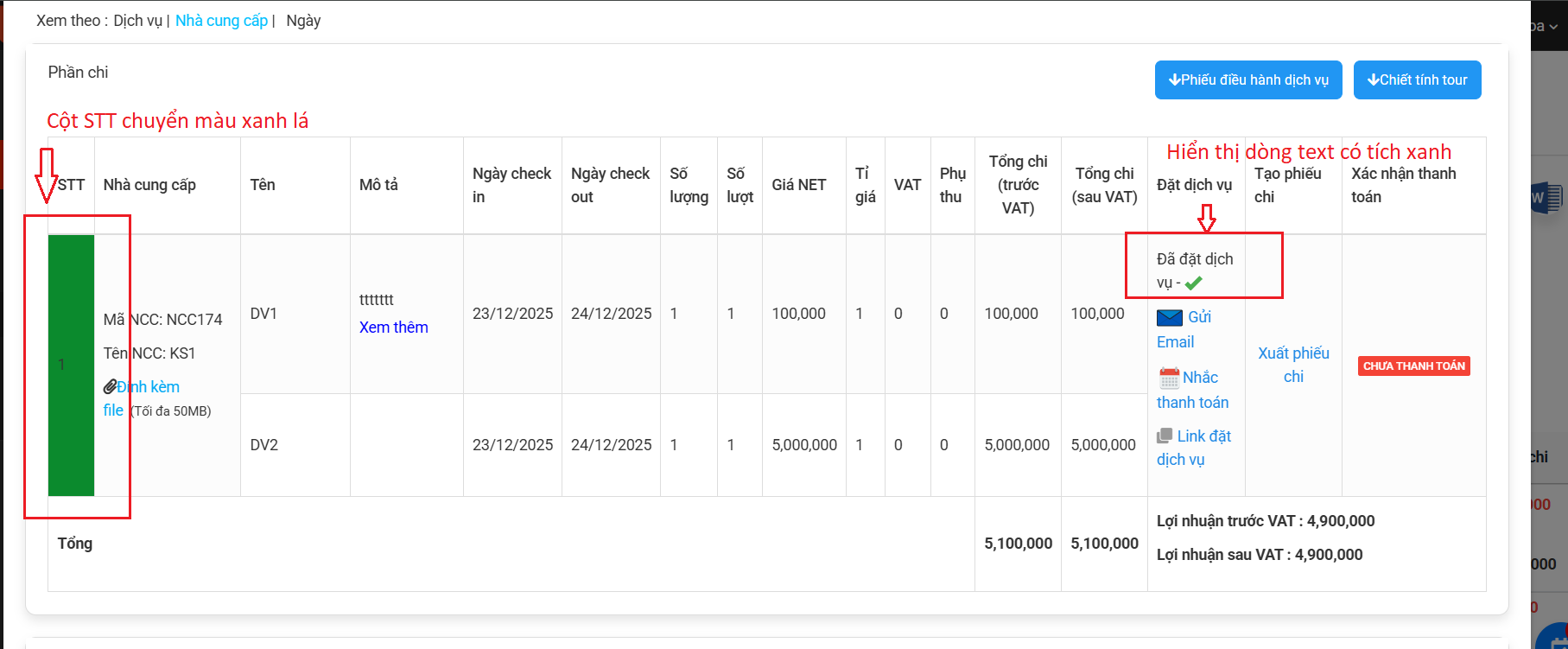Viewport: 1568px width, 649px height.
Task: Expand description with Xem thêm link
Action: coord(393,328)
